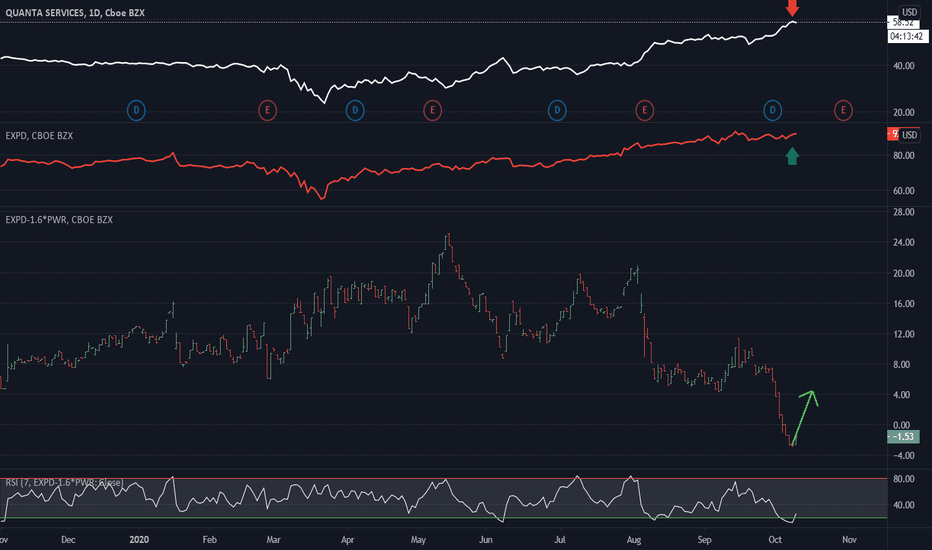Click the 04:13:42 countdown label
The height and width of the screenshot is (550, 932).
point(907,36)
